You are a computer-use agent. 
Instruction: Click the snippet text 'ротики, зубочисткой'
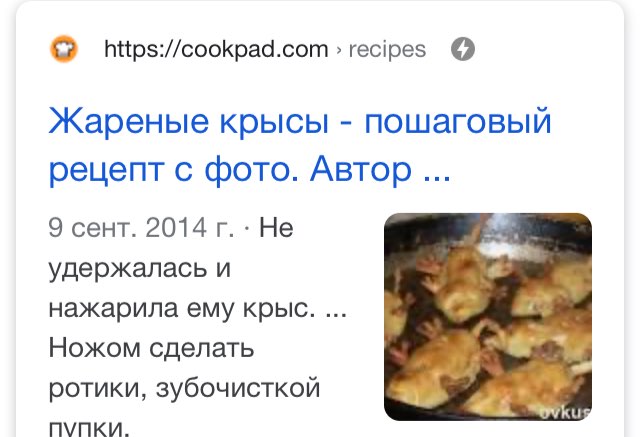tap(184, 388)
